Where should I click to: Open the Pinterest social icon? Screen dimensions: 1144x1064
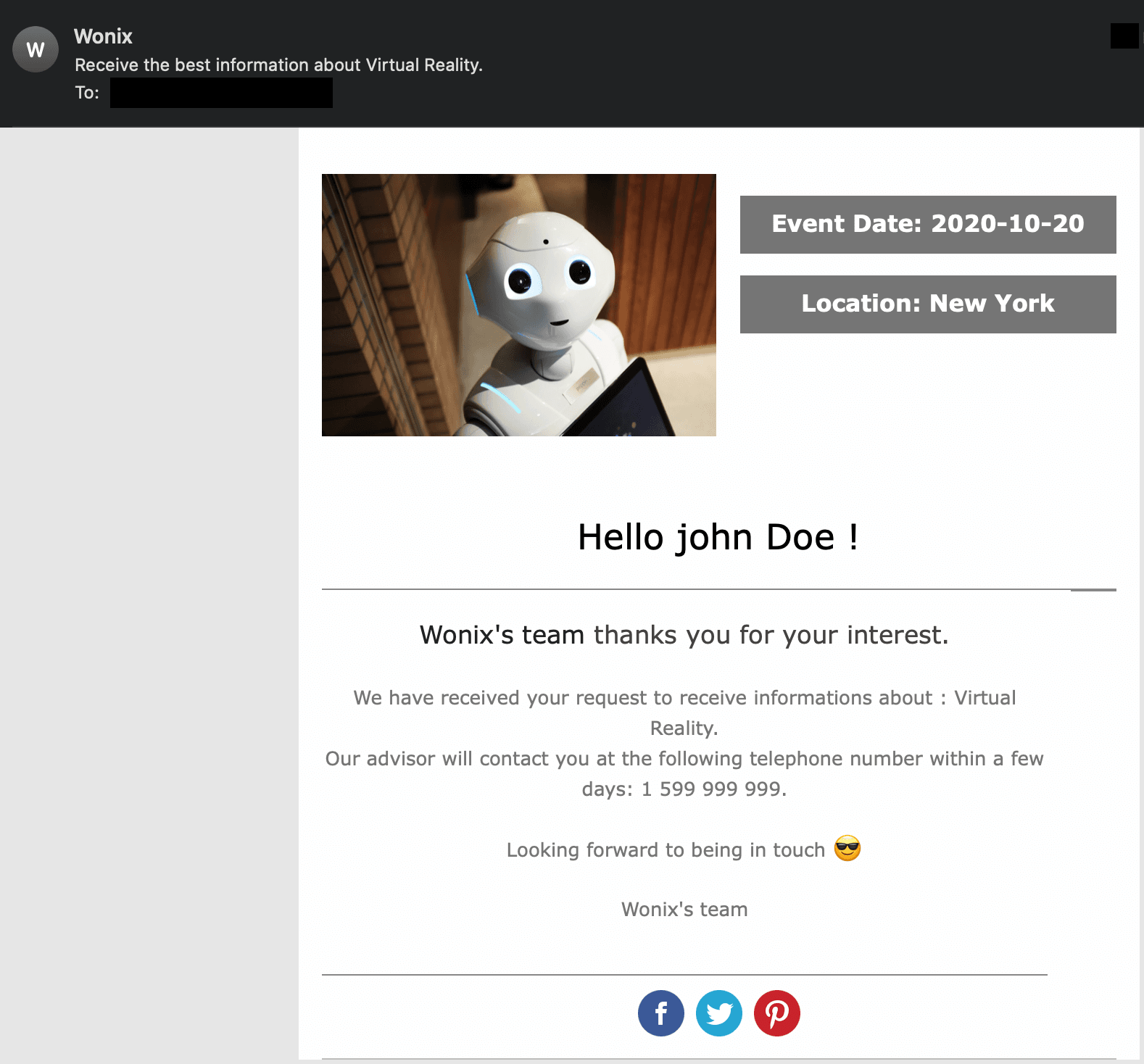click(x=776, y=1013)
